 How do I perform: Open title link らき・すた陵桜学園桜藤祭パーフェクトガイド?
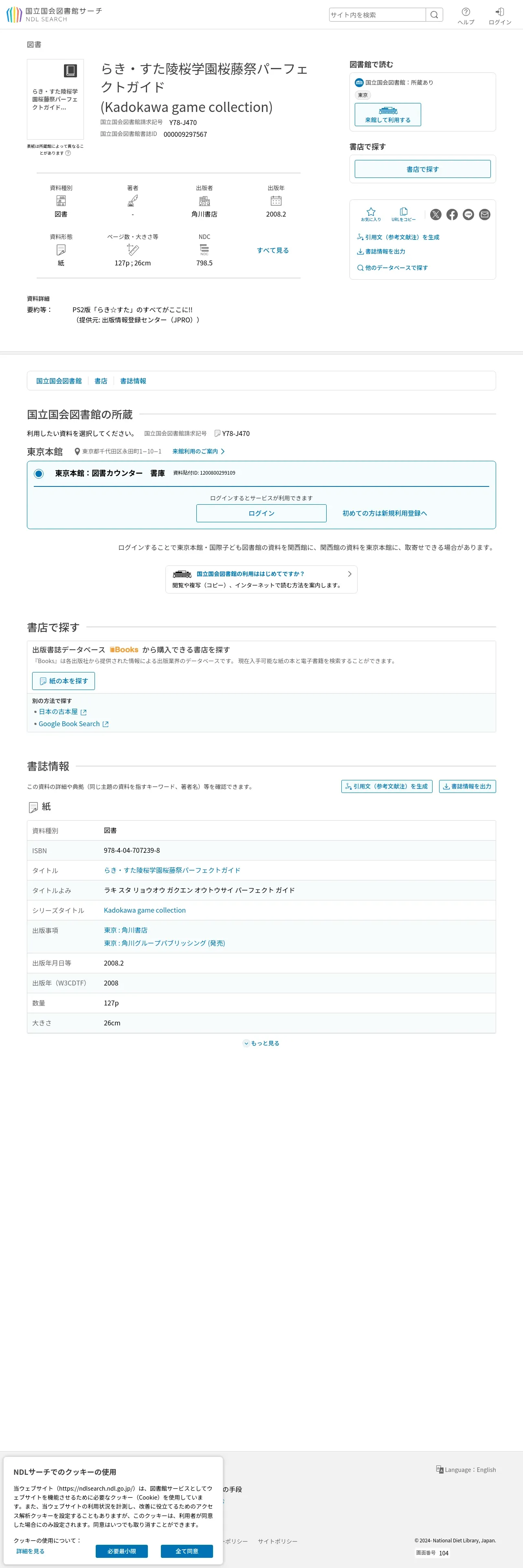tap(172, 870)
